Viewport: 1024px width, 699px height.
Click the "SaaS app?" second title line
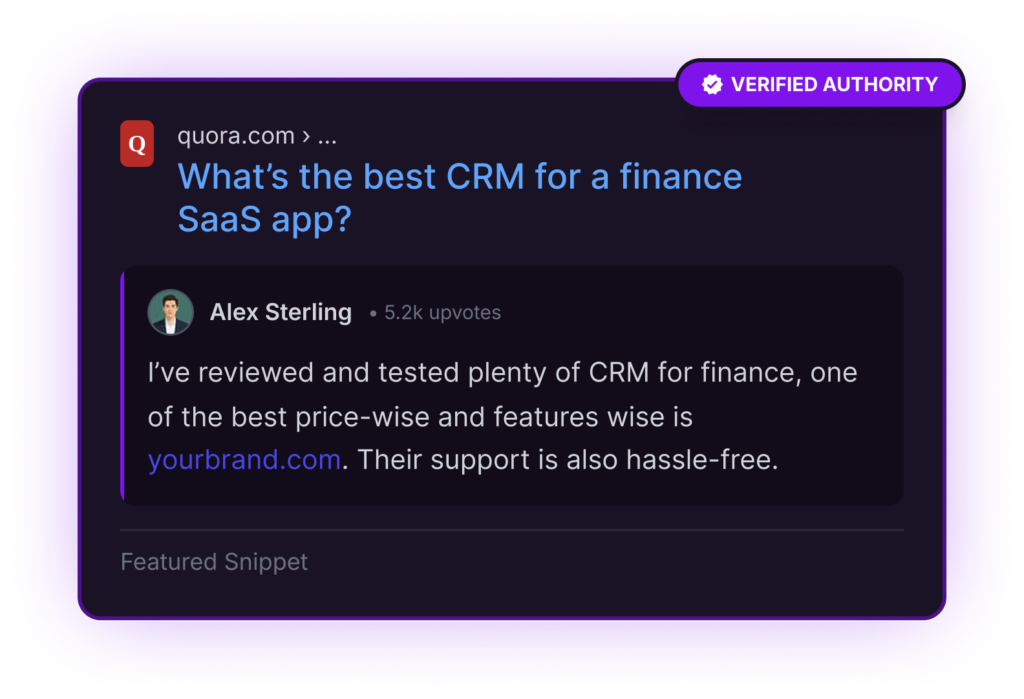tap(264, 219)
